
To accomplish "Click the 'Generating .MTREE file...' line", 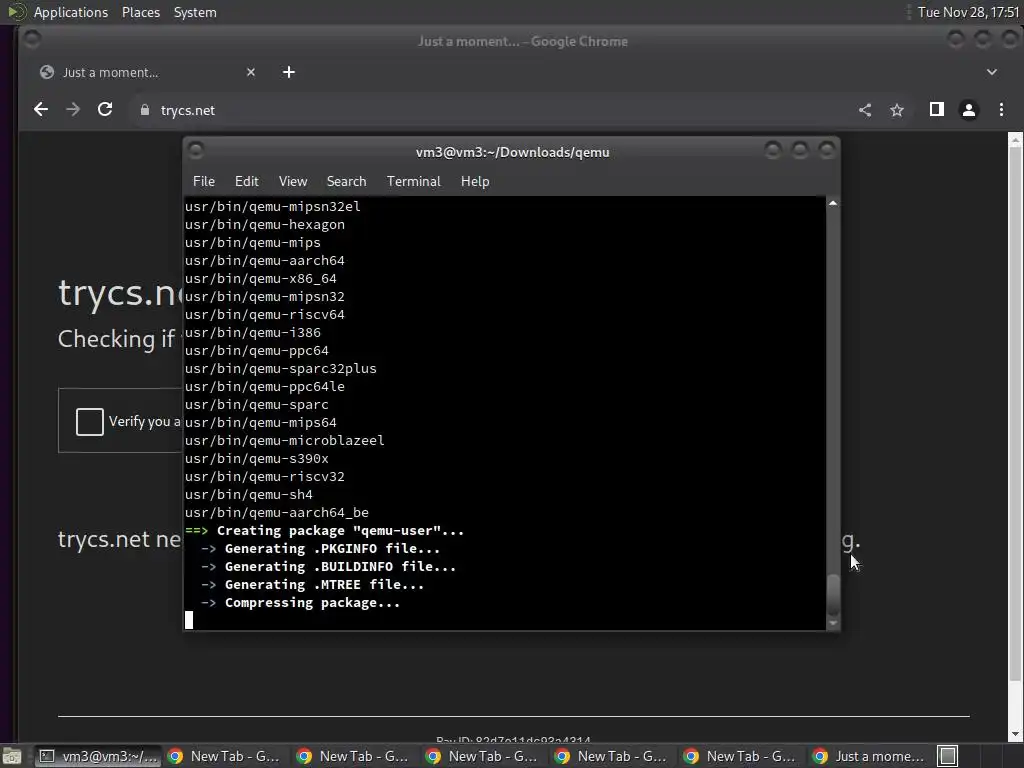I will coord(325,585).
